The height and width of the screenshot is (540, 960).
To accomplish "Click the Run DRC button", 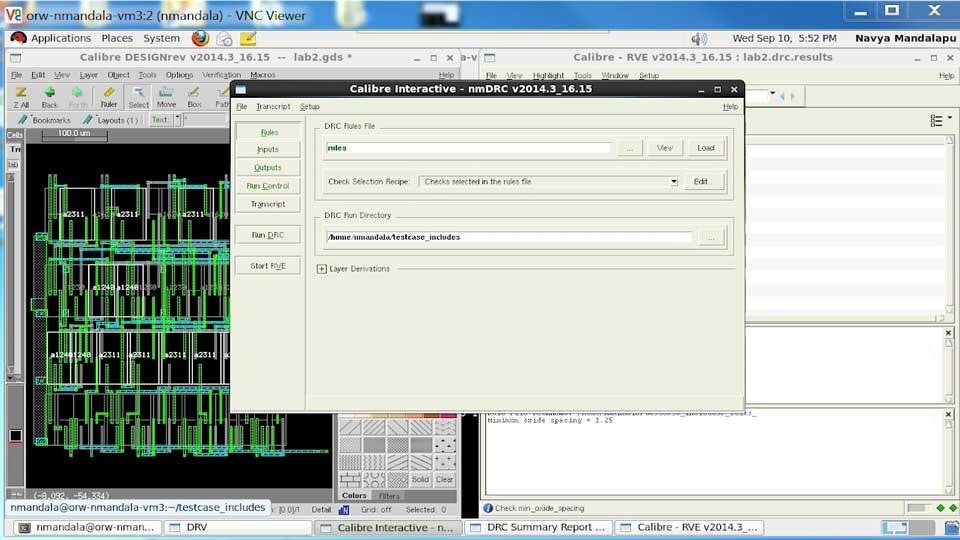I will point(268,235).
